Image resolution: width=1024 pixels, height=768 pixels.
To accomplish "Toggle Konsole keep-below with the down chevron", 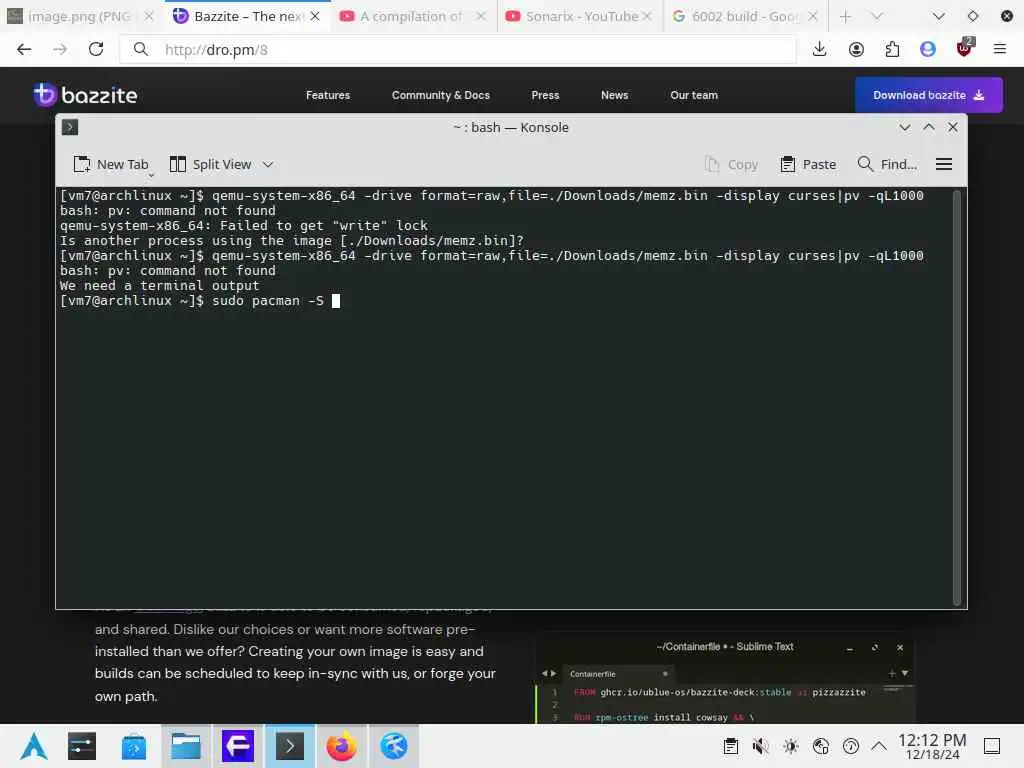I will [904, 127].
